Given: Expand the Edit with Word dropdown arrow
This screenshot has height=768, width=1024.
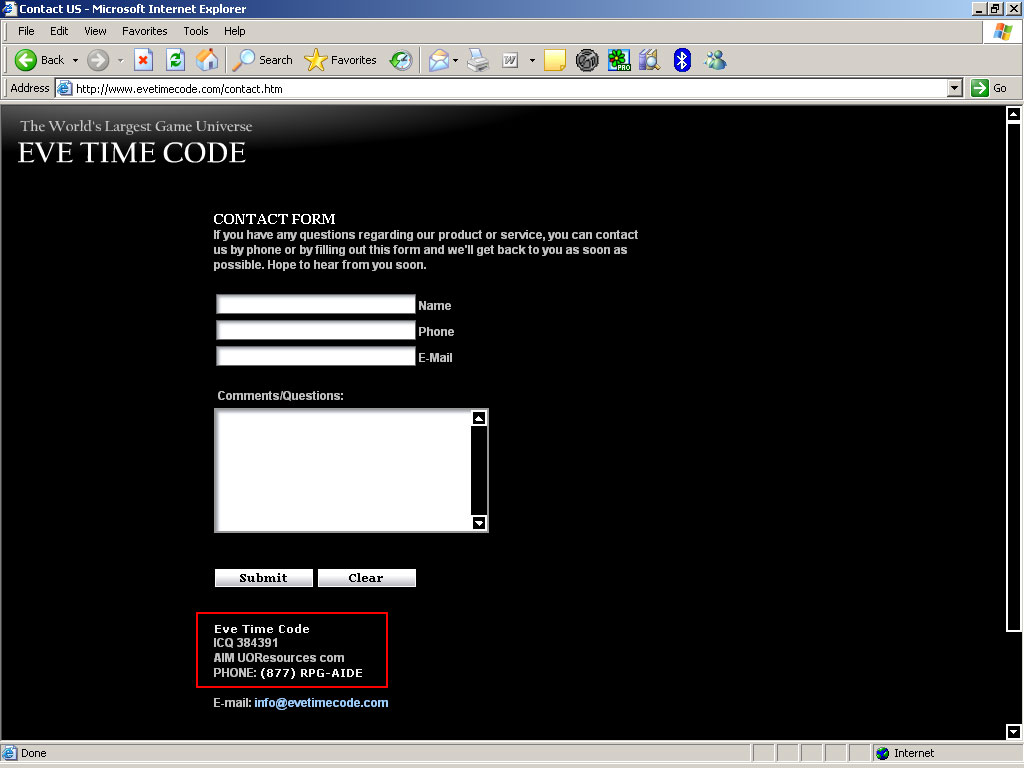Looking at the screenshot, I should (532, 60).
